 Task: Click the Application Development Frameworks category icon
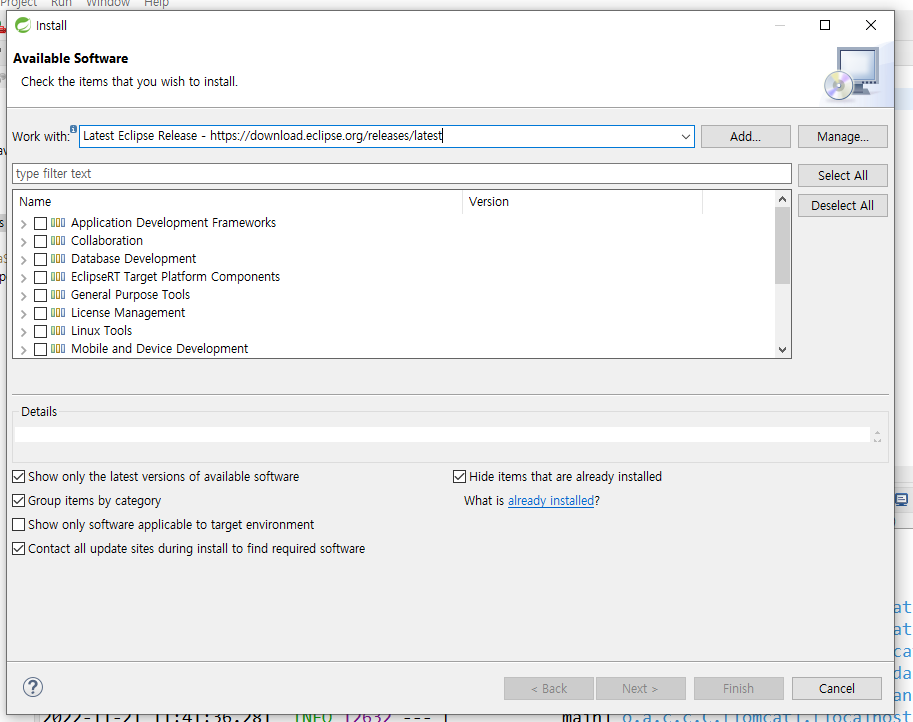pyautogui.click(x=58, y=222)
